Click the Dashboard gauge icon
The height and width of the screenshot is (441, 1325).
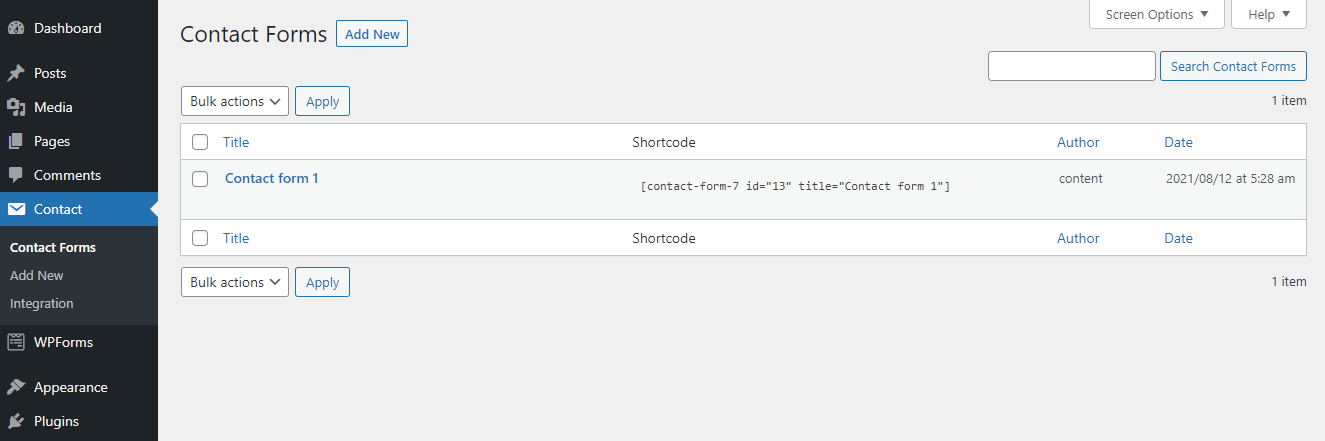click(16, 28)
